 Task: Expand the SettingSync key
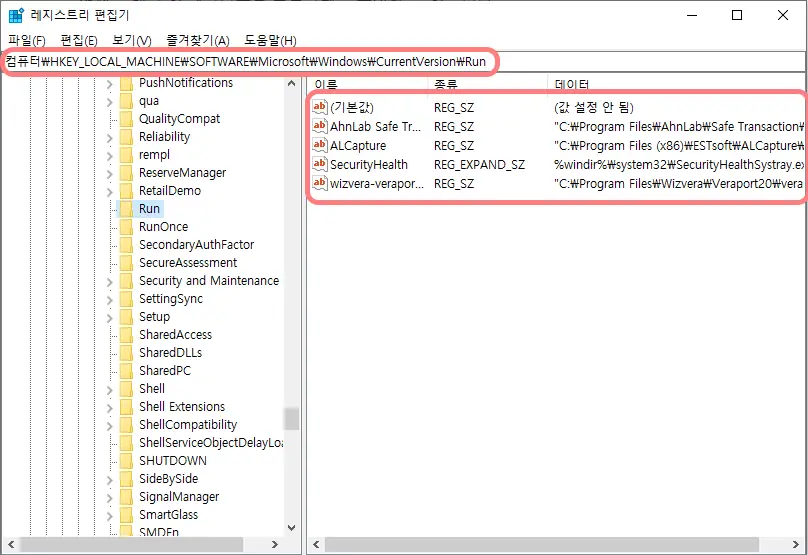pos(109,299)
